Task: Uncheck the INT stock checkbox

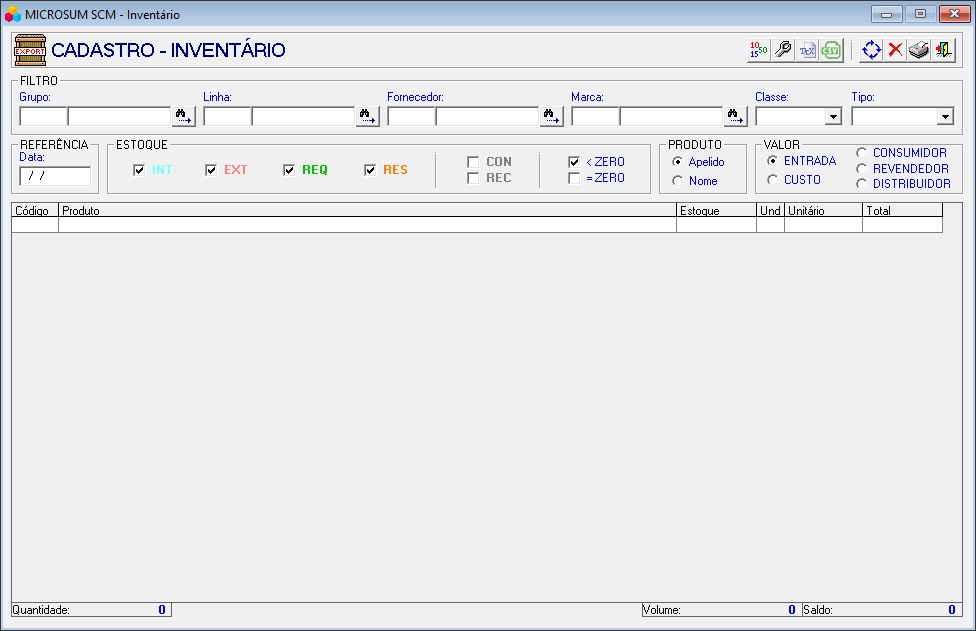Action: coord(139,170)
